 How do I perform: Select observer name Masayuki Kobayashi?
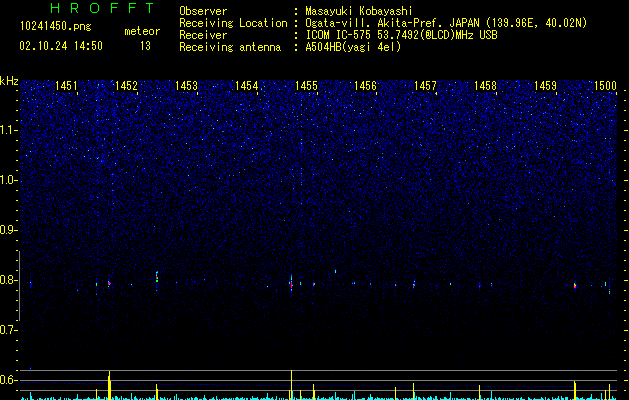(359, 11)
